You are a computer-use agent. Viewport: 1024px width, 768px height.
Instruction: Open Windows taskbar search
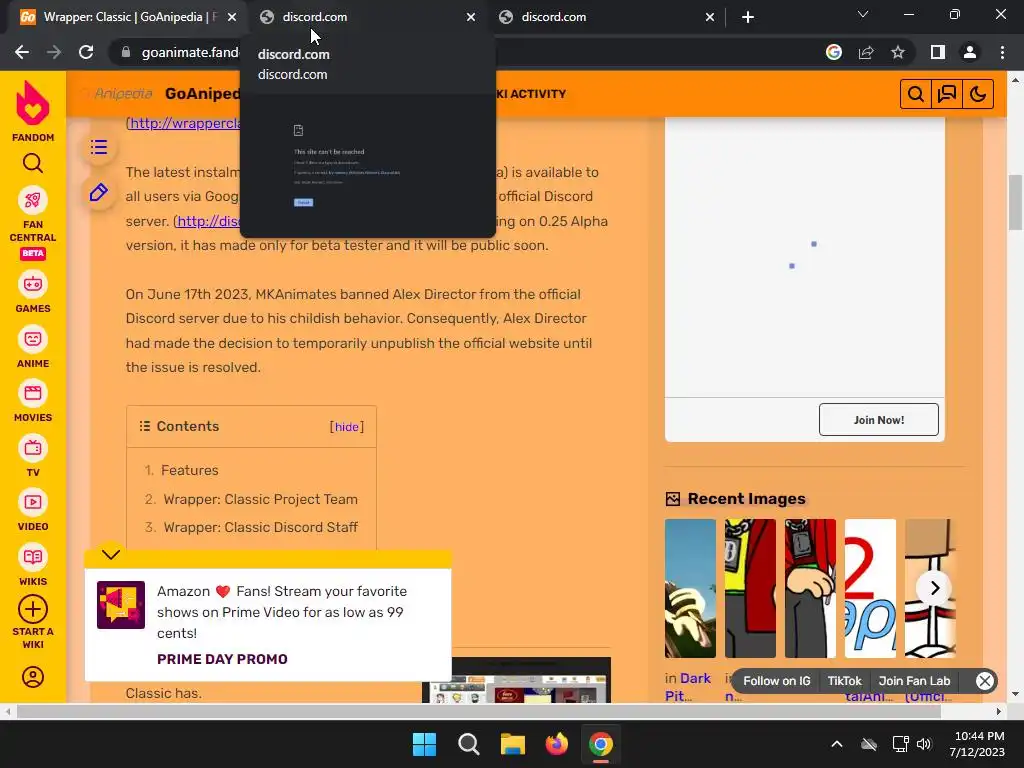click(x=468, y=744)
